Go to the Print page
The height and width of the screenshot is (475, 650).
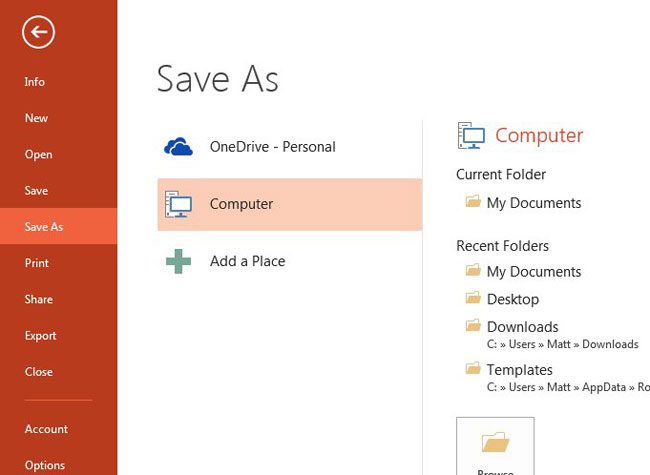coord(36,263)
